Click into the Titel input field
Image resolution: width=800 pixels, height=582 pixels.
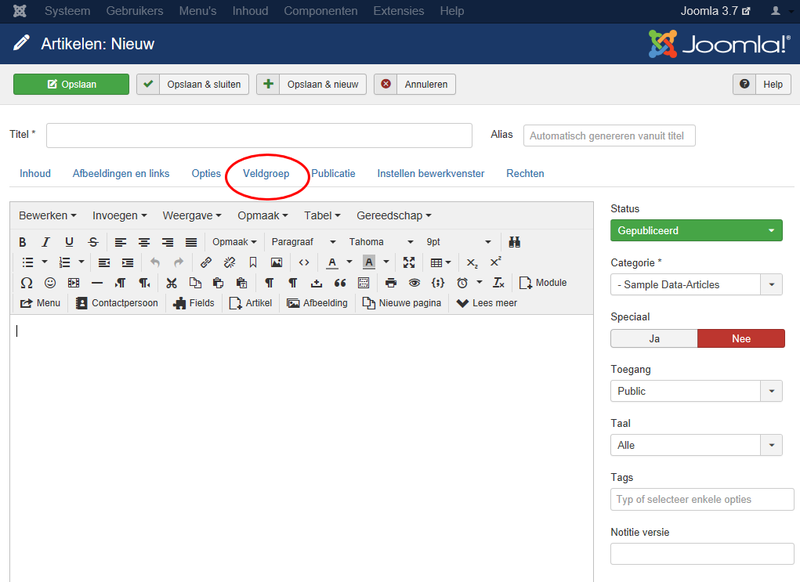click(259, 136)
